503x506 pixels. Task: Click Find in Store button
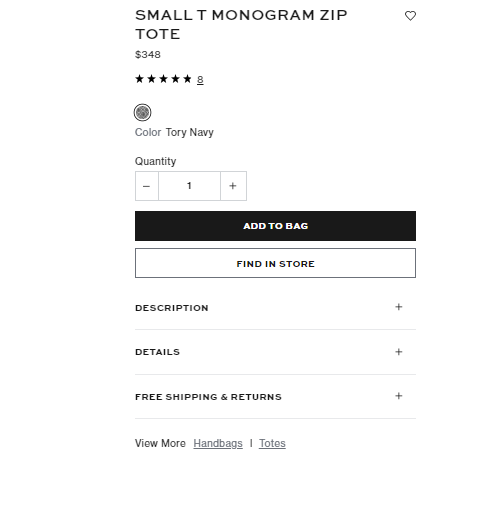pos(275,263)
